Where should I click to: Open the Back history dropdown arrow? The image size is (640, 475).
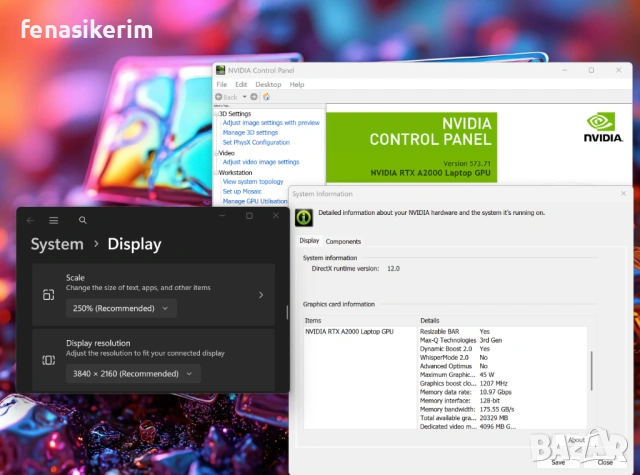244,97
